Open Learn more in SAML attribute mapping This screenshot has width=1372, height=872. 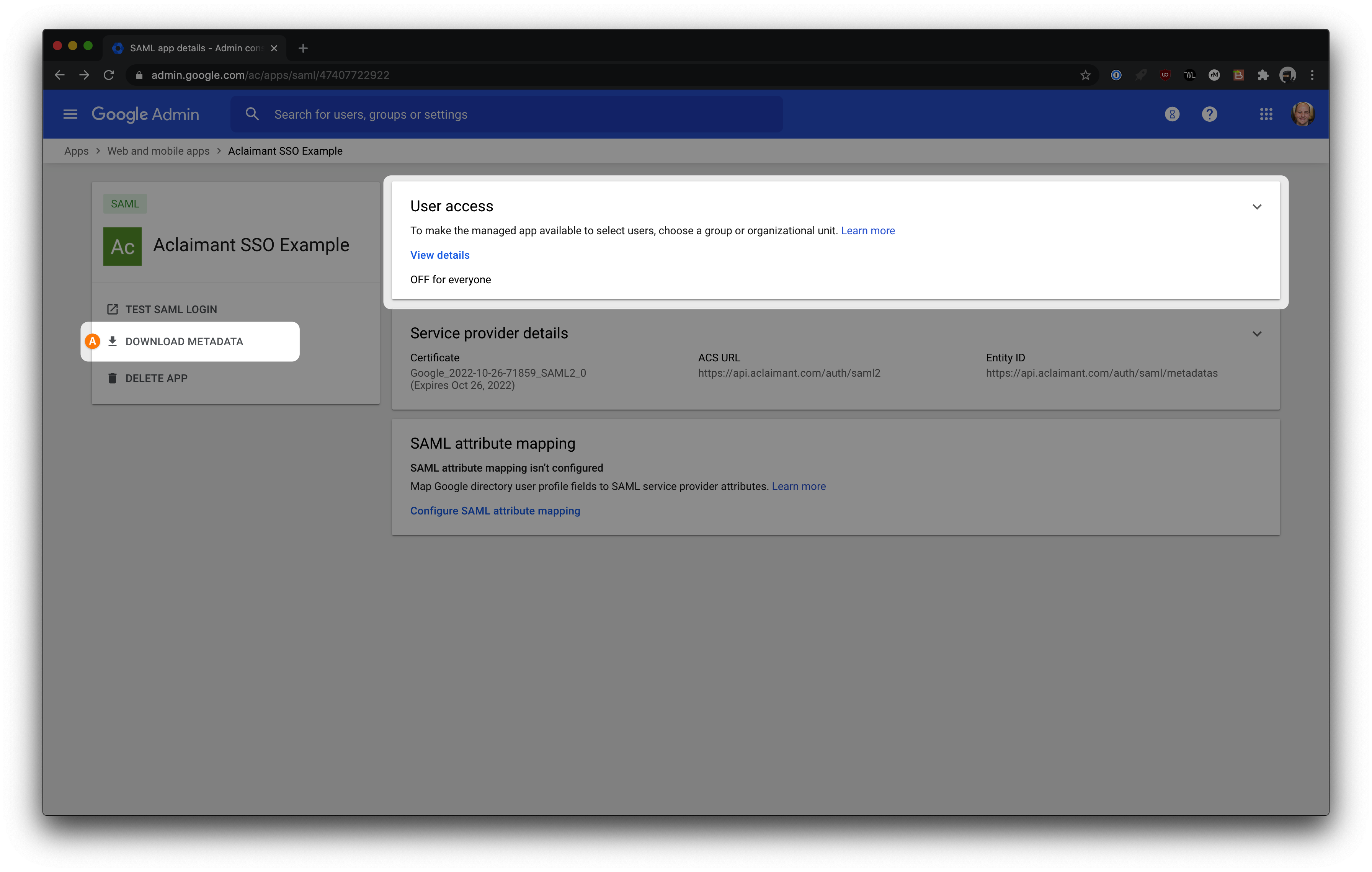point(799,487)
